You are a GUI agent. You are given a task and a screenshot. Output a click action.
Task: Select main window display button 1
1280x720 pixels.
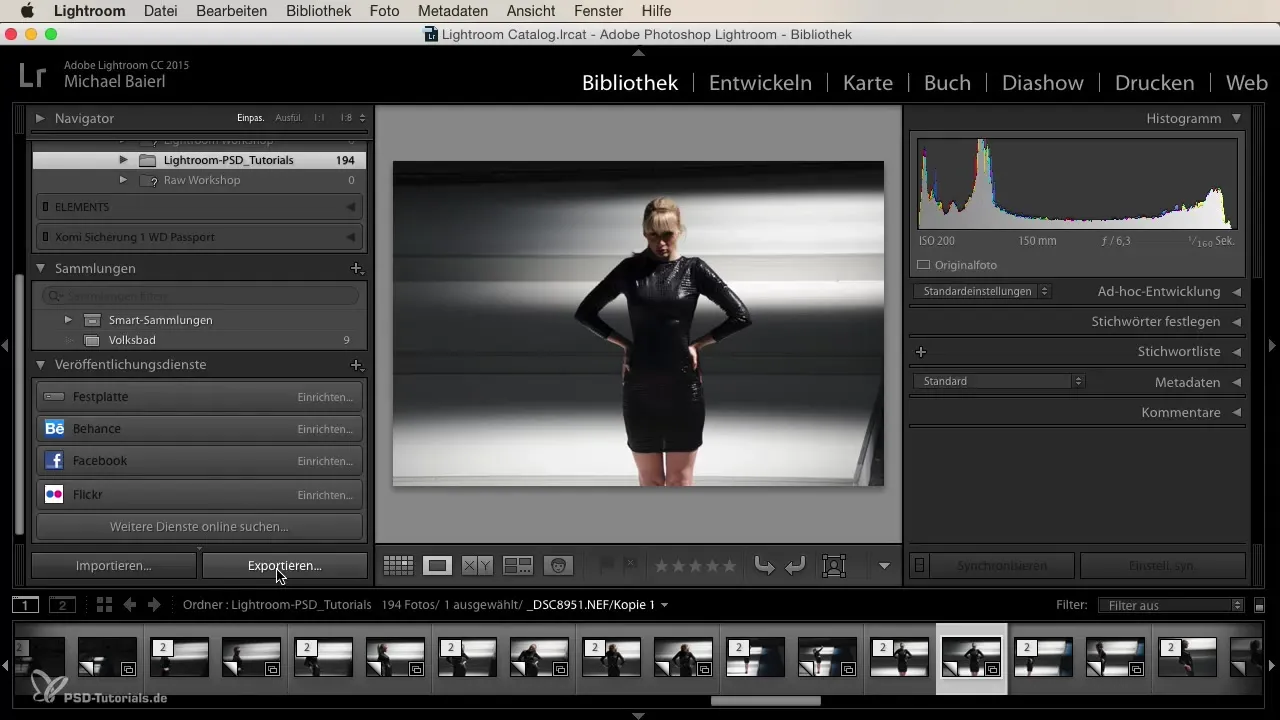tap(25, 605)
